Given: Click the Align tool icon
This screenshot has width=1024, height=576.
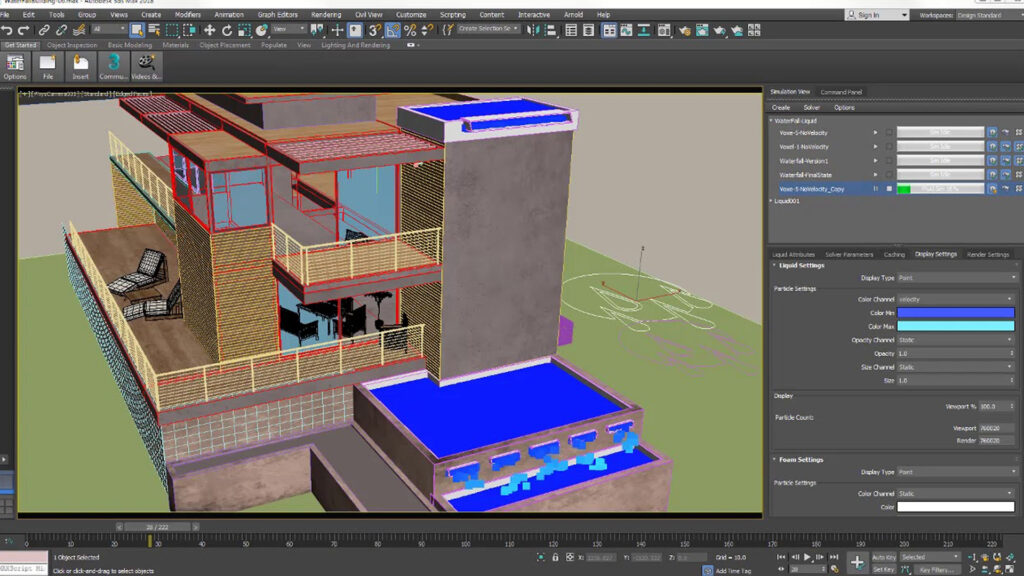Looking at the screenshot, I should click(551, 30).
